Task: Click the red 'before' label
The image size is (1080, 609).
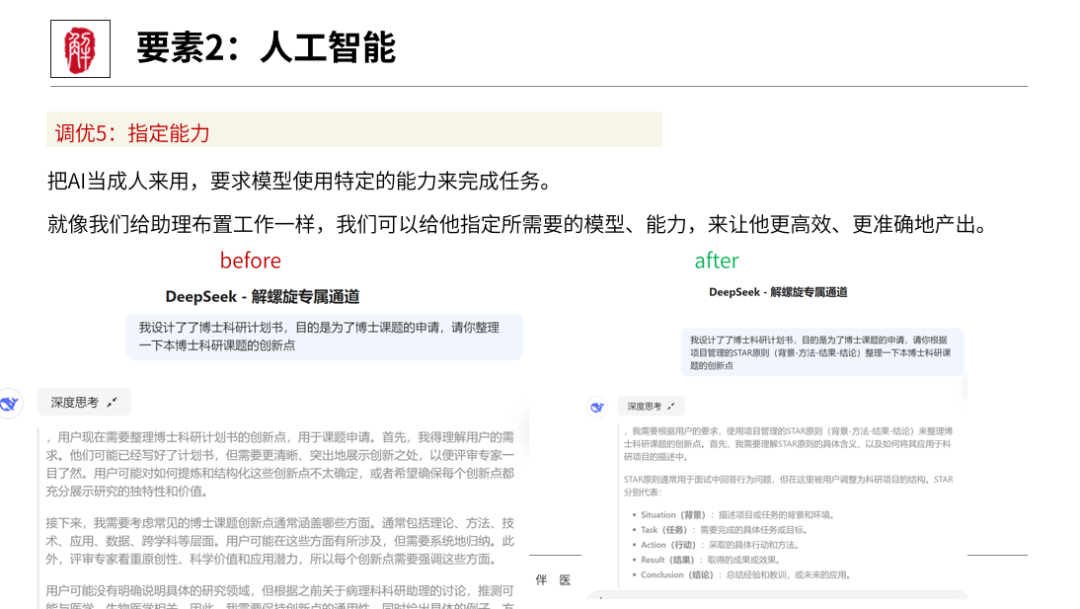Action: click(x=251, y=260)
